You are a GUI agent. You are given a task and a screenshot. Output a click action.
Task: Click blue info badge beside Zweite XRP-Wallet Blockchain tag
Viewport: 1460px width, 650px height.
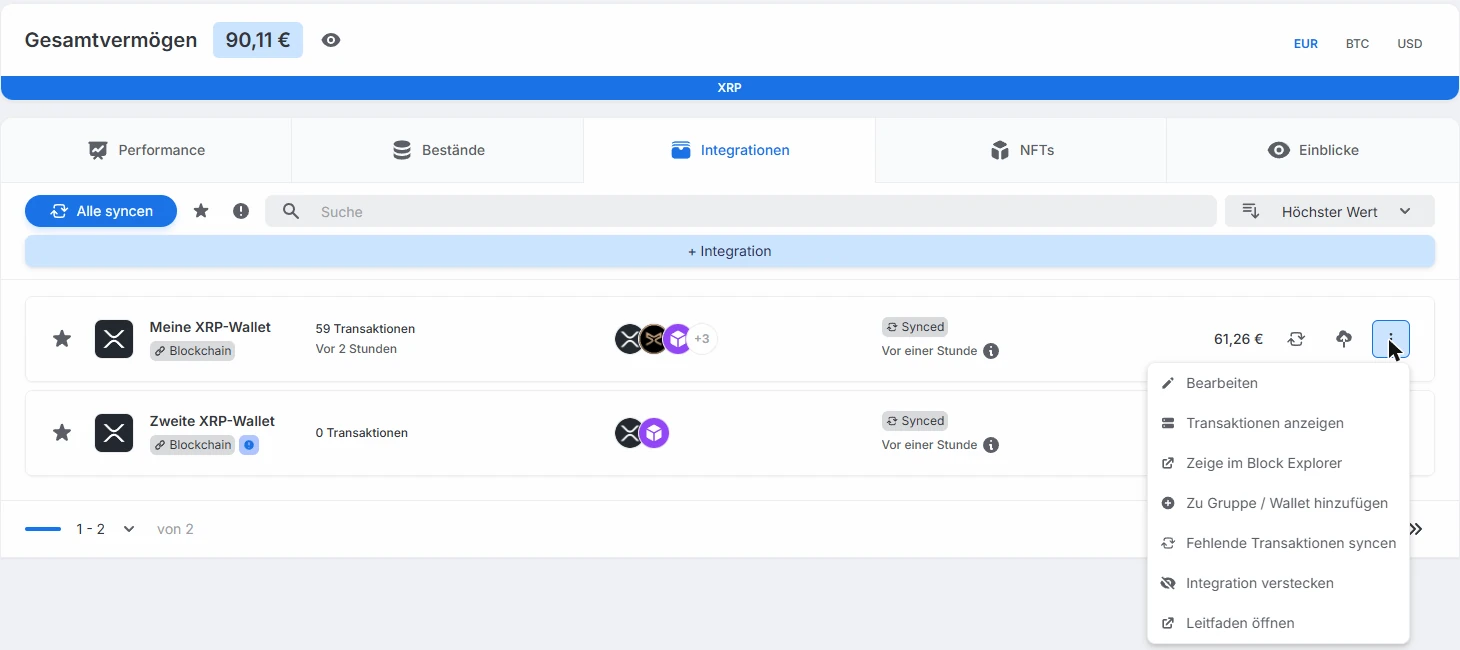[x=249, y=445]
